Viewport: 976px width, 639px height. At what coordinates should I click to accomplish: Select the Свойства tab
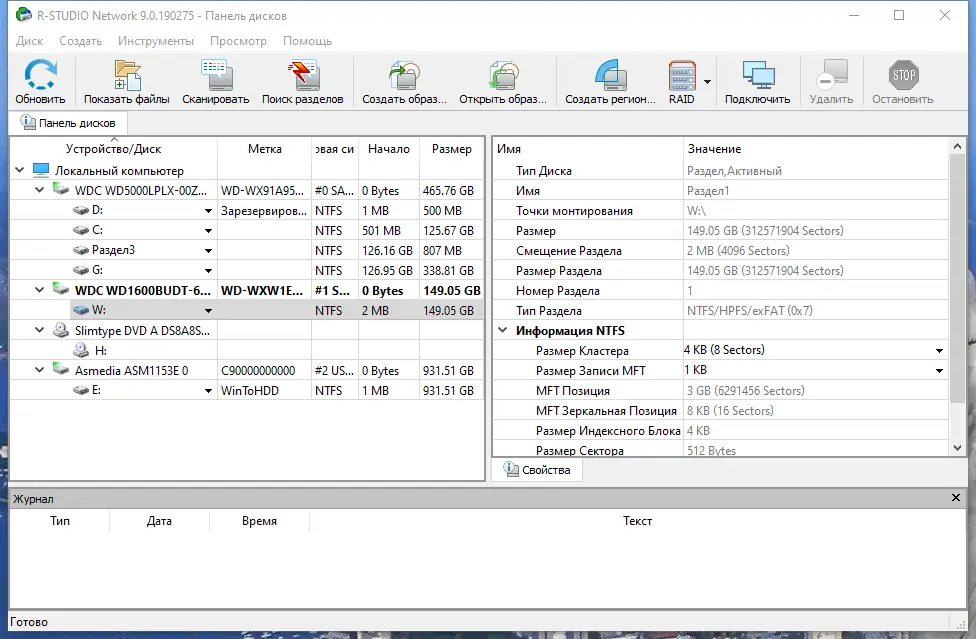[x=537, y=470]
